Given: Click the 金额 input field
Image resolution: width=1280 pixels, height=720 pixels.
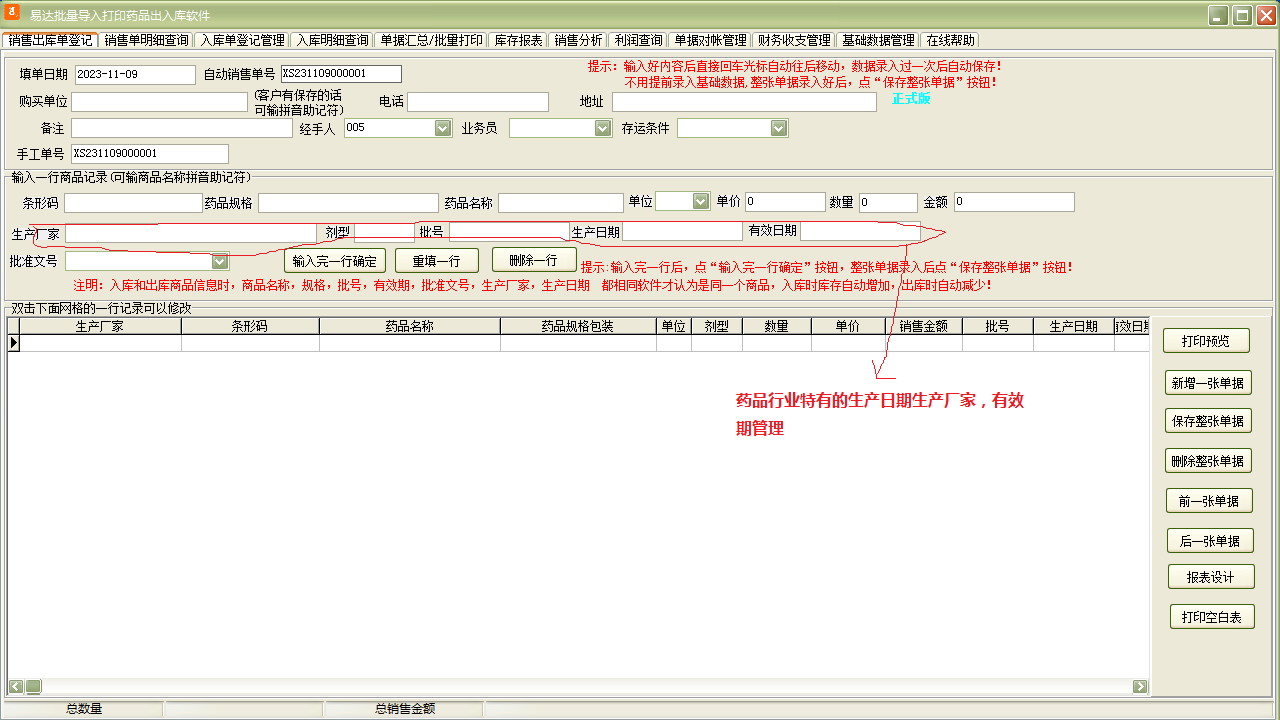Looking at the screenshot, I should (1014, 202).
